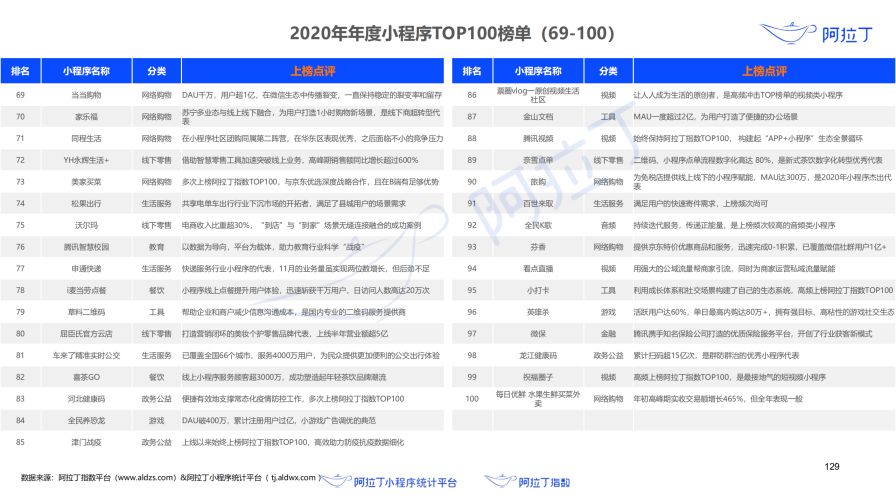This screenshot has height=504, width=896.
Task: Click the name cell 同程生活
Action: tap(86, 138)
